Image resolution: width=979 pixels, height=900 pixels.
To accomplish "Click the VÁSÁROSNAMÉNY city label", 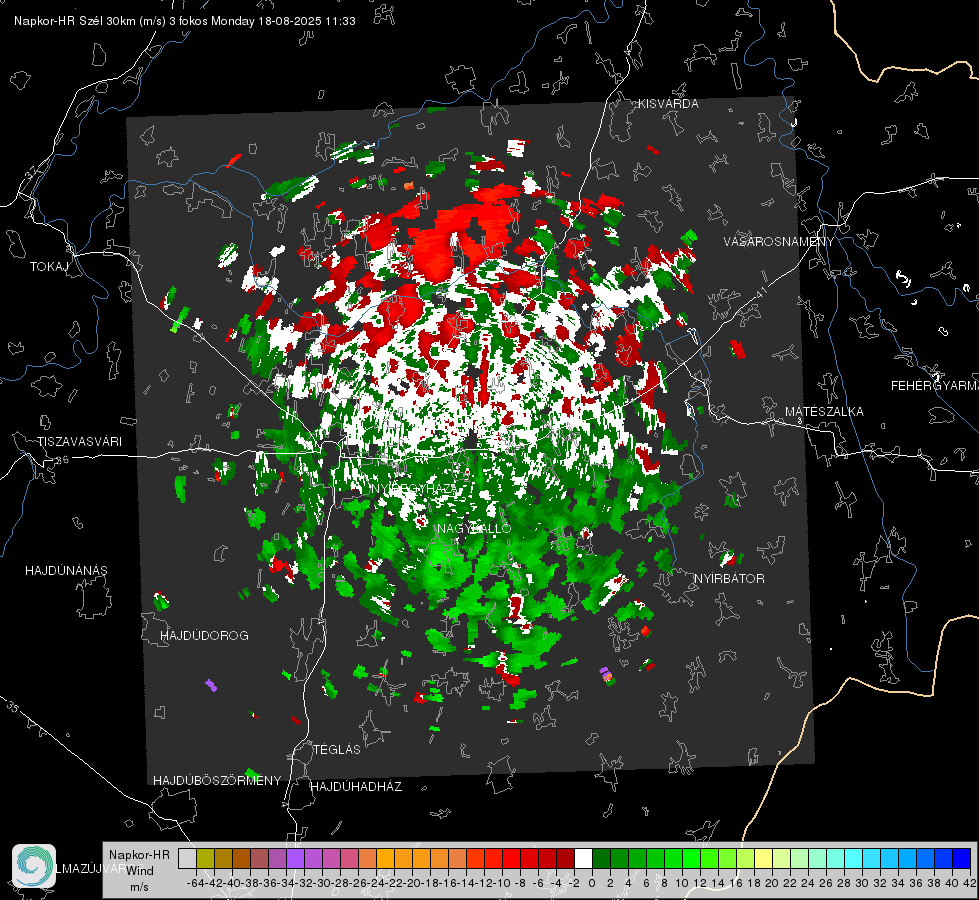I will coord(779,241).
